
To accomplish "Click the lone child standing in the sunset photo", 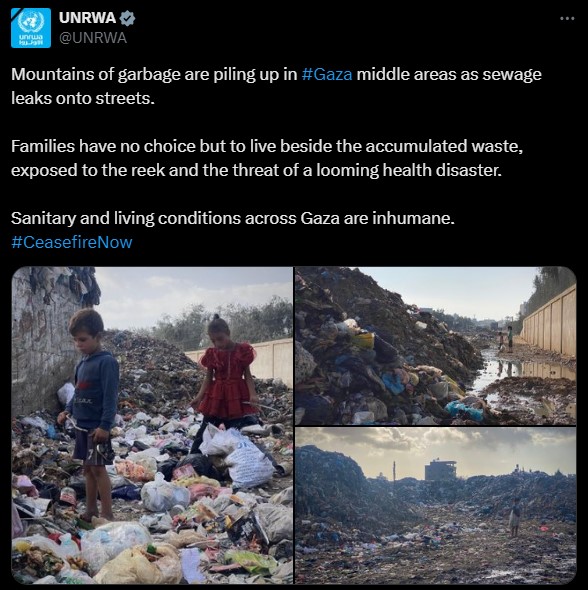I will (x=515, y=517).
